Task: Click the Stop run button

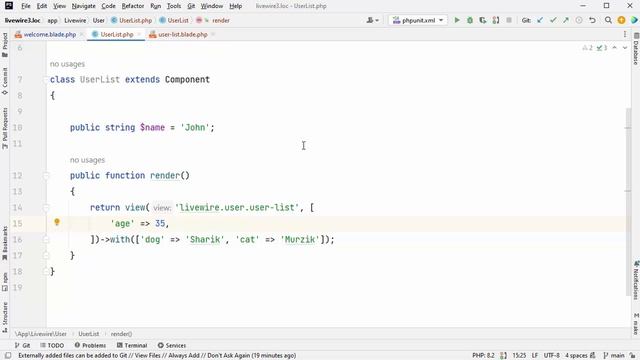Action: pos(509,20)
